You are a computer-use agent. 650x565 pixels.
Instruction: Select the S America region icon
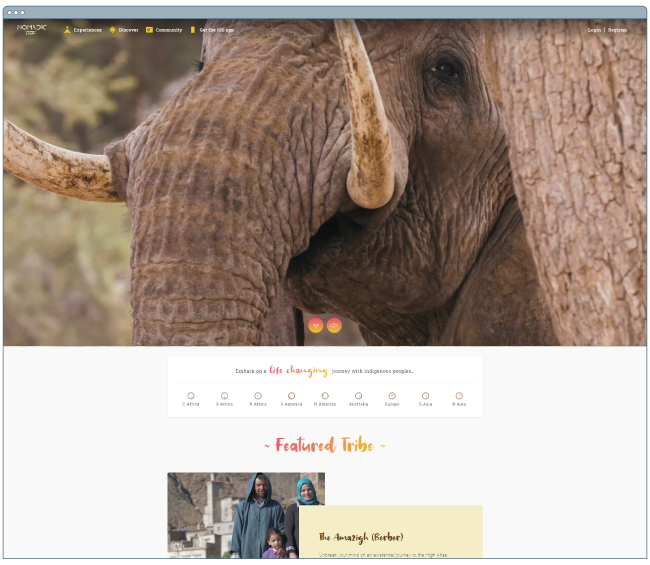click(291, 396)
